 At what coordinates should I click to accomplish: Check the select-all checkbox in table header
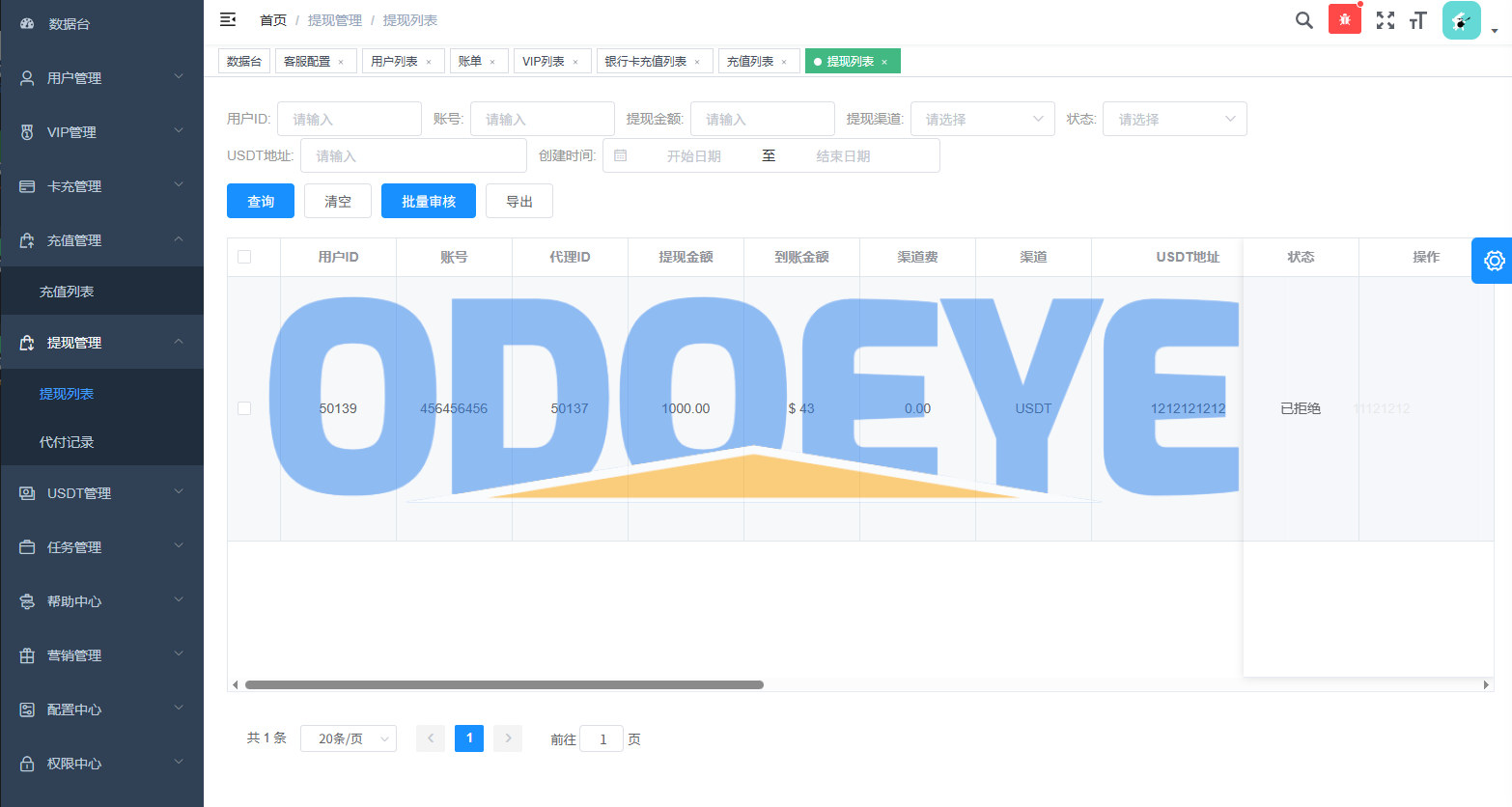coord(244,257)
